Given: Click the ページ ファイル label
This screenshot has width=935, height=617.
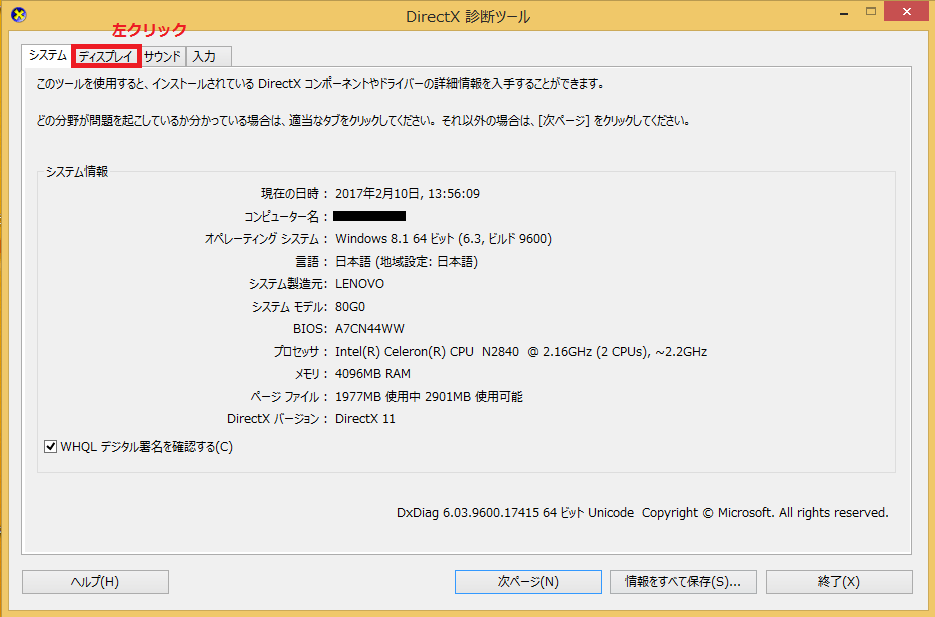Looking at the screenshot, I should pos(289,396).
